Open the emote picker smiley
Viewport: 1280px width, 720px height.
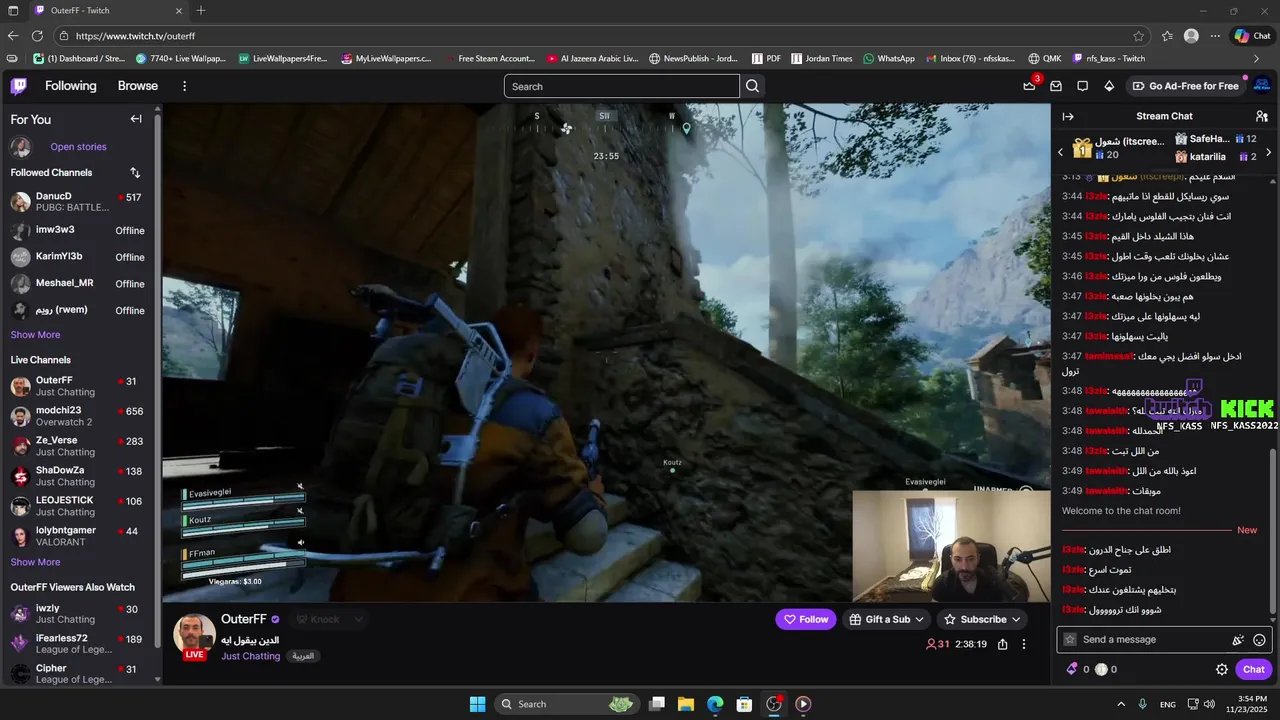click(x=1259, y=640)
